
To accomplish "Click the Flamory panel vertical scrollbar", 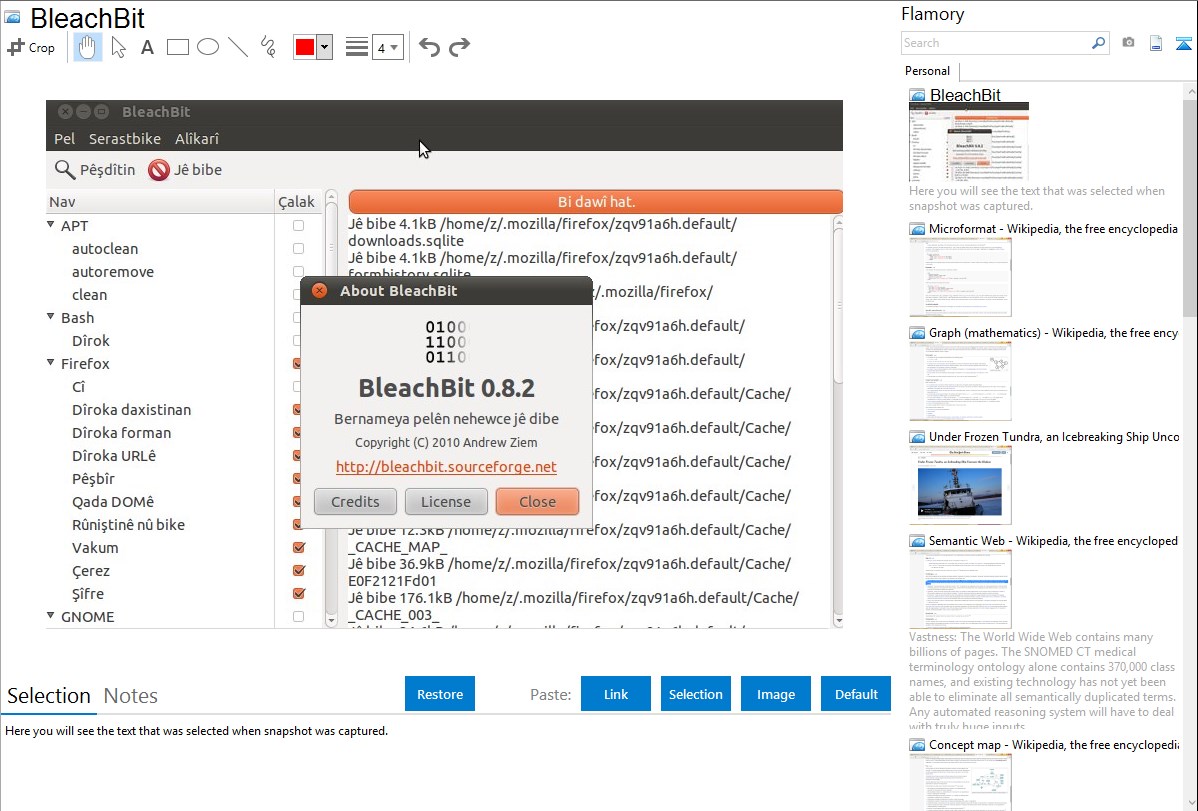I will (x=1190, y=206).
